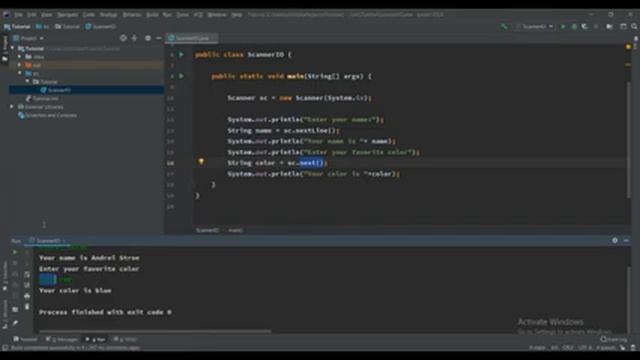Click the Locate (scroll from source) target icon
Image resolution: width=640 pixels, height=360 pixels.
123,38
